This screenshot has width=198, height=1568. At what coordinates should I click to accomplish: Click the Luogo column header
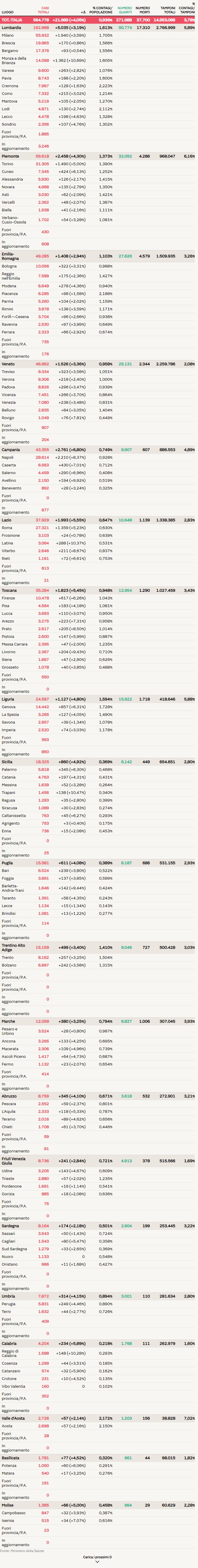[7, 12]
